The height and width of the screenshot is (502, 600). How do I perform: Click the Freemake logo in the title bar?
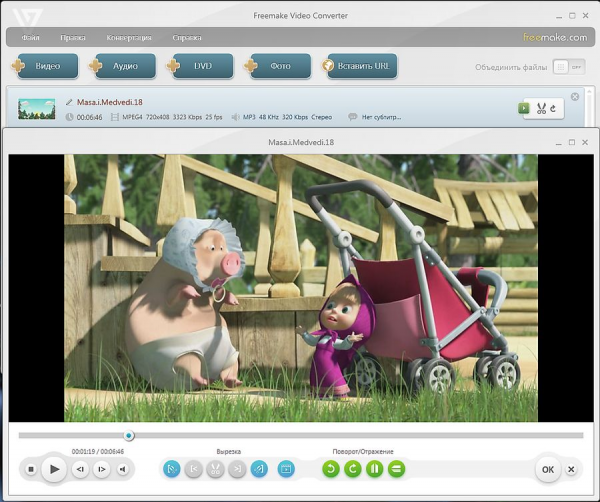pyautogui.click(x=27, y=18)
